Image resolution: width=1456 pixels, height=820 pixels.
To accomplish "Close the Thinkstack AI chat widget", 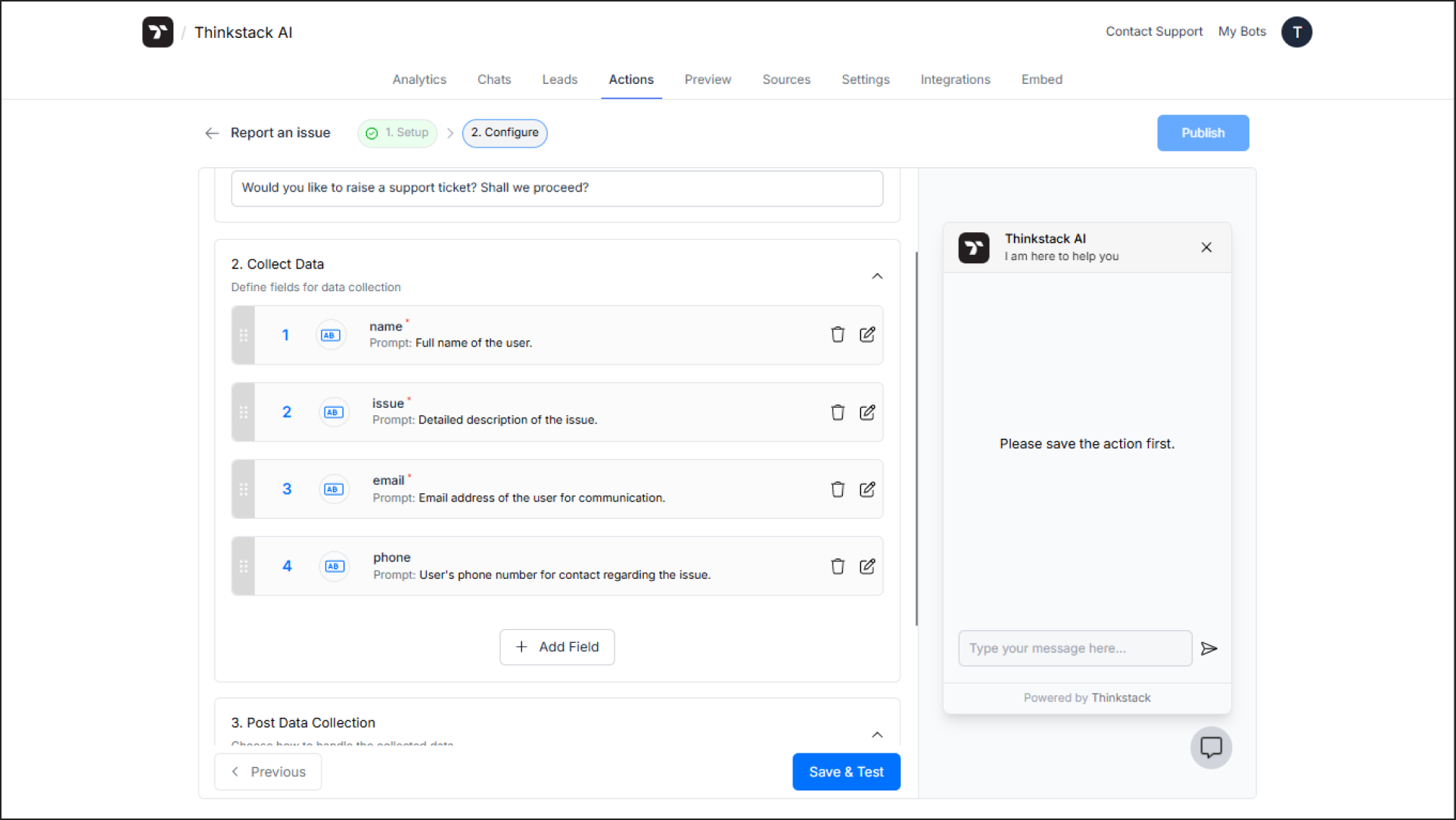I will (1206, 247).
